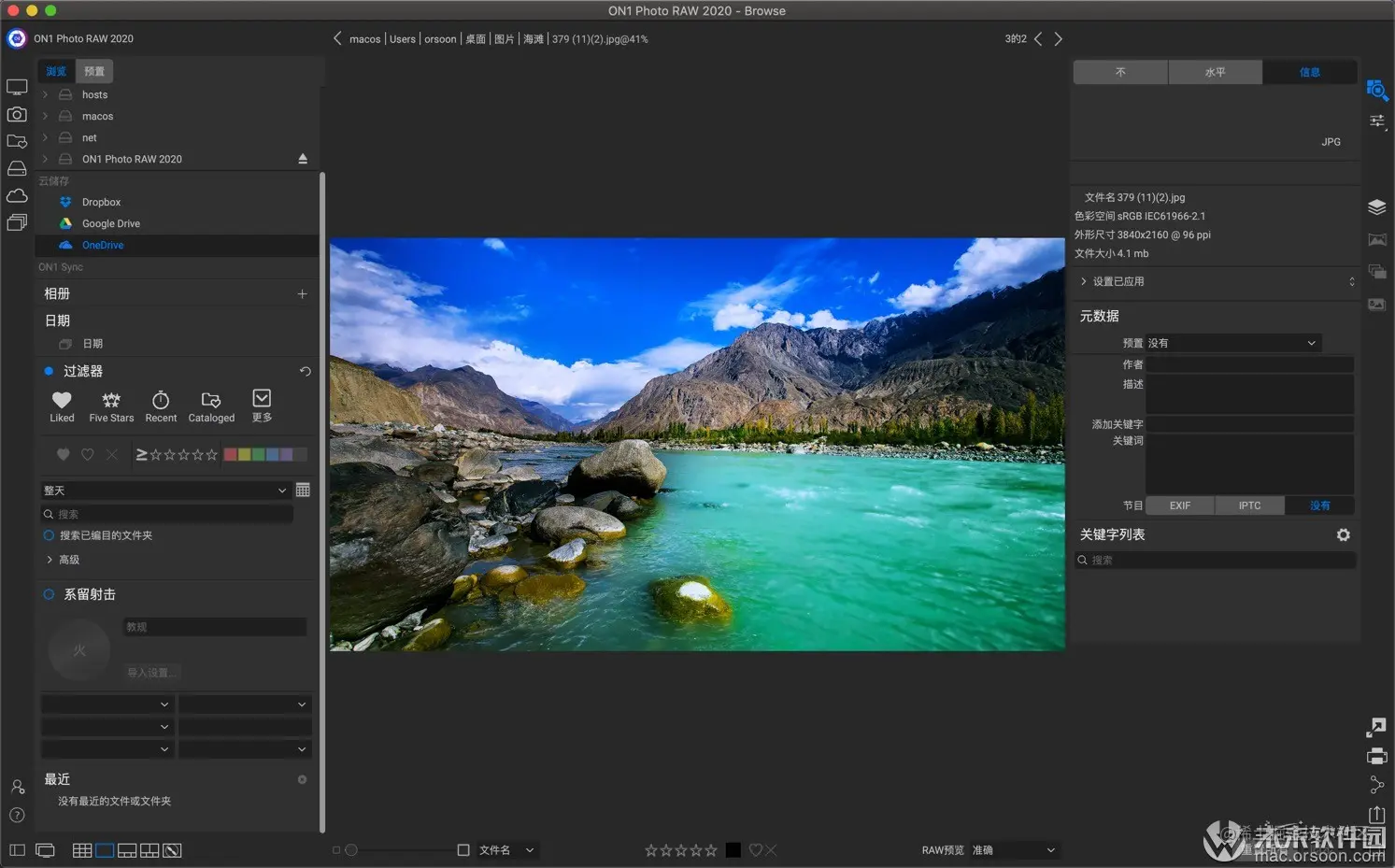Apply the Liked heart filter
The height and width of the screenshot is (868, 1395).
pos(62,406)
